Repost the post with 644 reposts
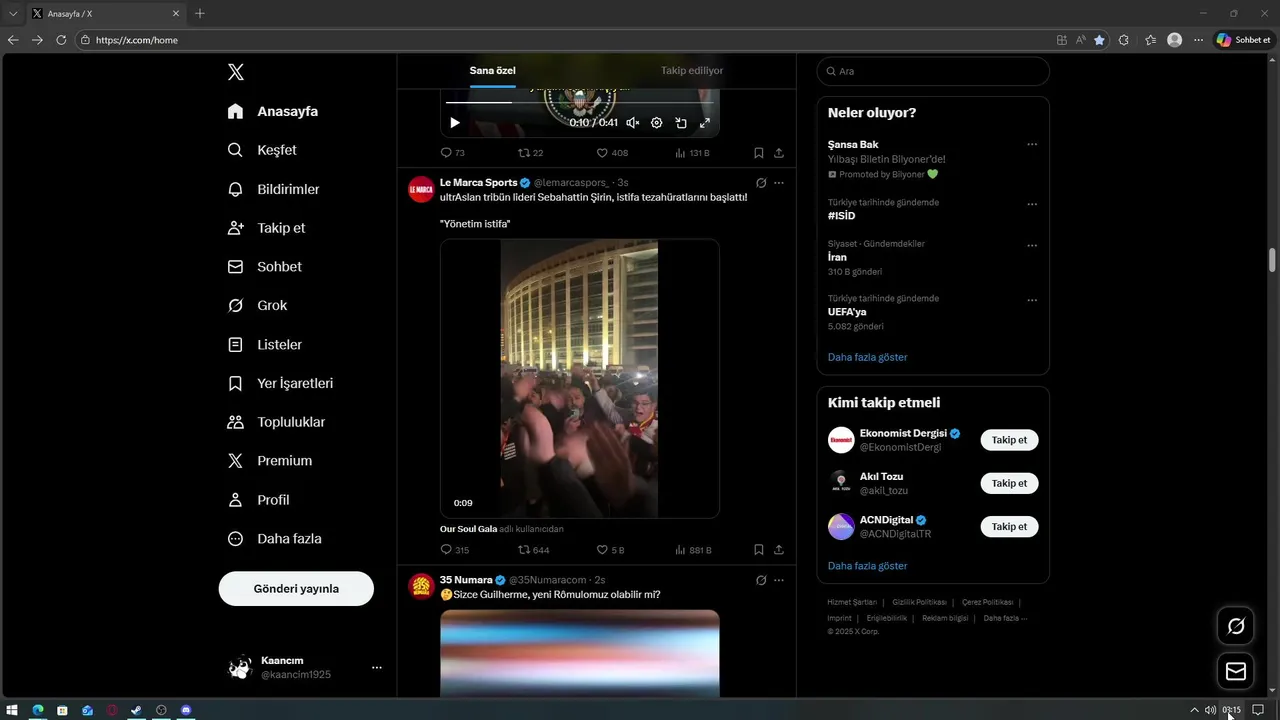The height and width of the screenshot is (720, 1280). point(534,550)
